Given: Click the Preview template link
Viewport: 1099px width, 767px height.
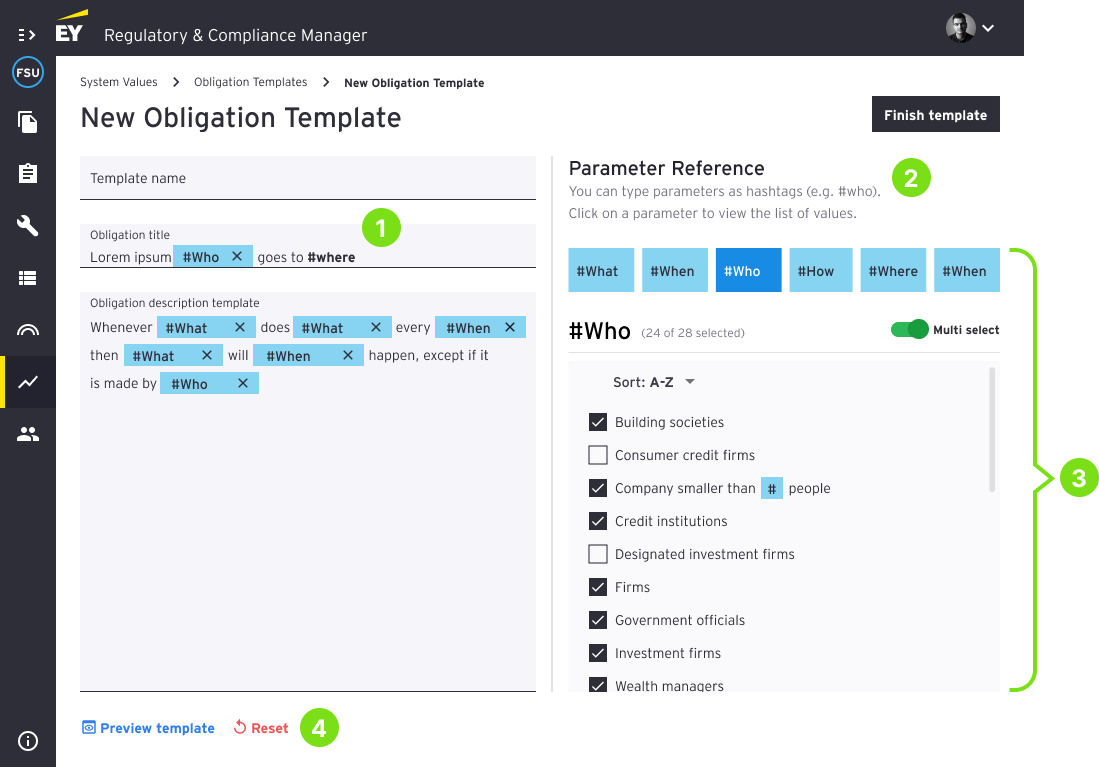Looking at the screenshot, I should 148,728.
